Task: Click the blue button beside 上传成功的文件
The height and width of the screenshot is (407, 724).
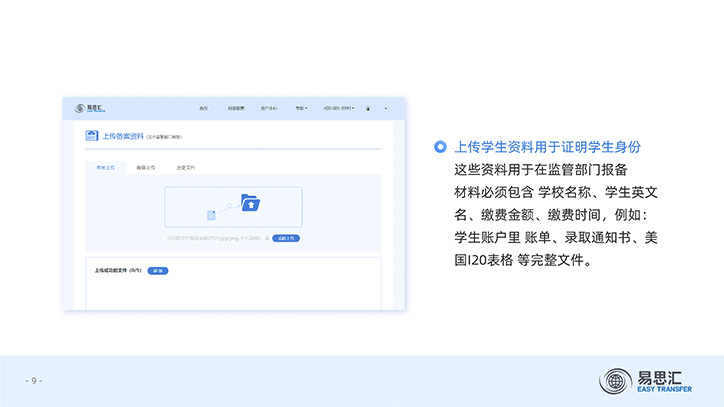Action: (x=158, y=270)
